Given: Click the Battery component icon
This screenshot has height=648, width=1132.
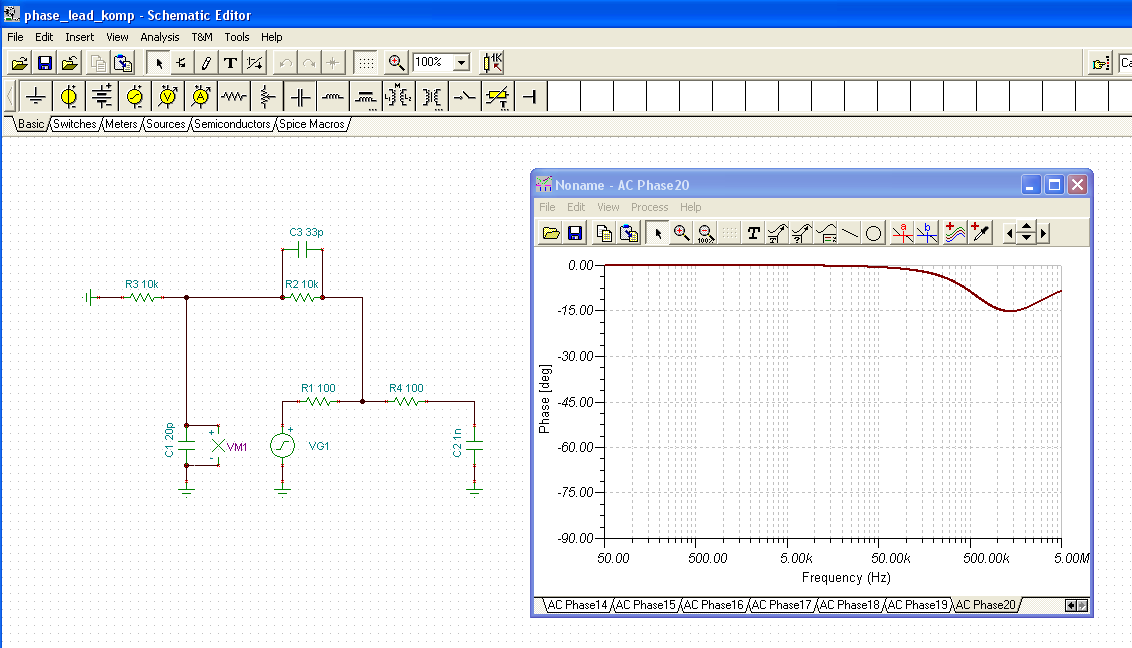Looking at the screenshot, I should (102, 97).
